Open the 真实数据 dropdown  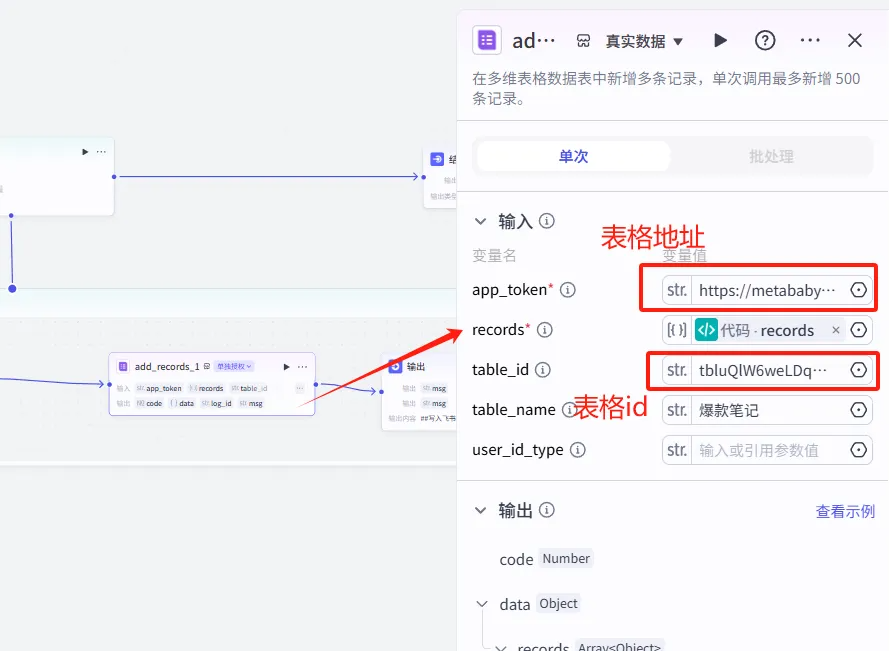(644, 41)
